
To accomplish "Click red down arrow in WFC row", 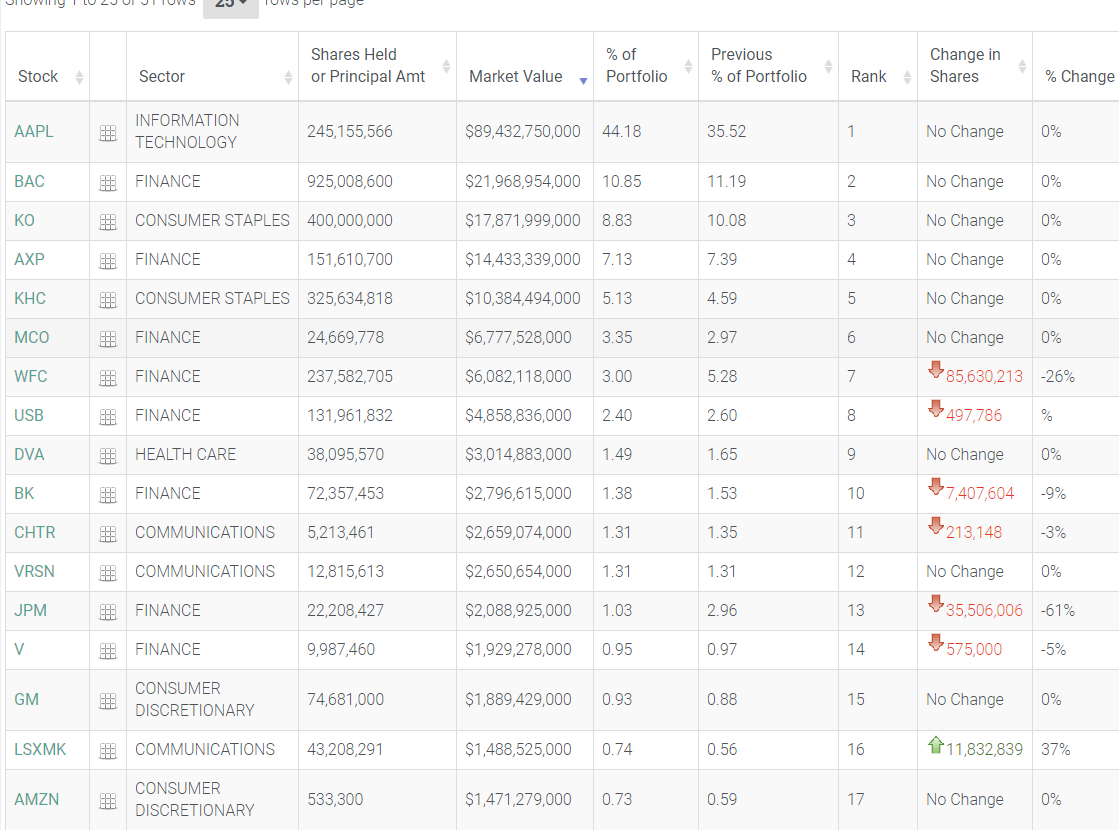I will pos(936,370).
